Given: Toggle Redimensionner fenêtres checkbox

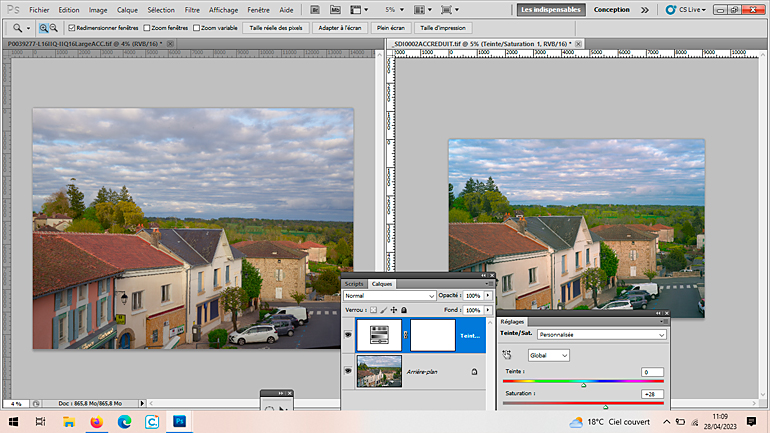Looking at the screenshot, I should tap(72, 28).
